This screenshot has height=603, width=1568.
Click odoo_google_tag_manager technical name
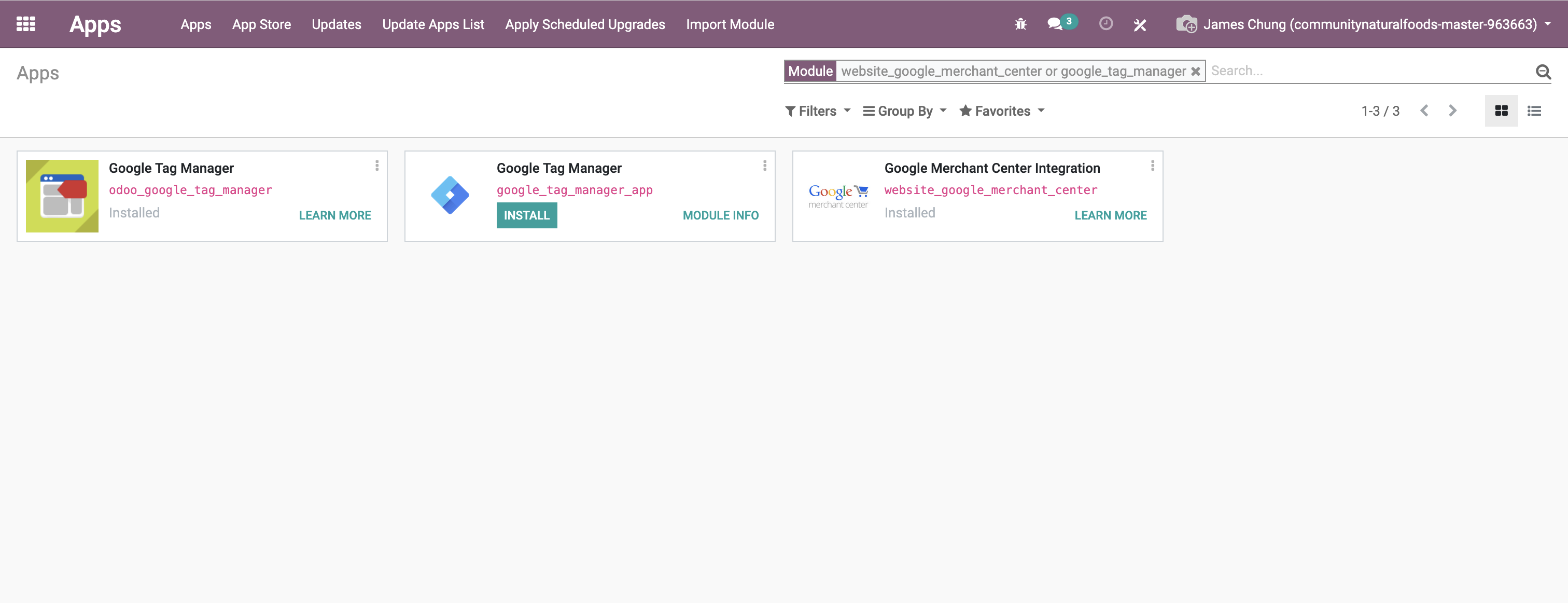pos(190,190)
